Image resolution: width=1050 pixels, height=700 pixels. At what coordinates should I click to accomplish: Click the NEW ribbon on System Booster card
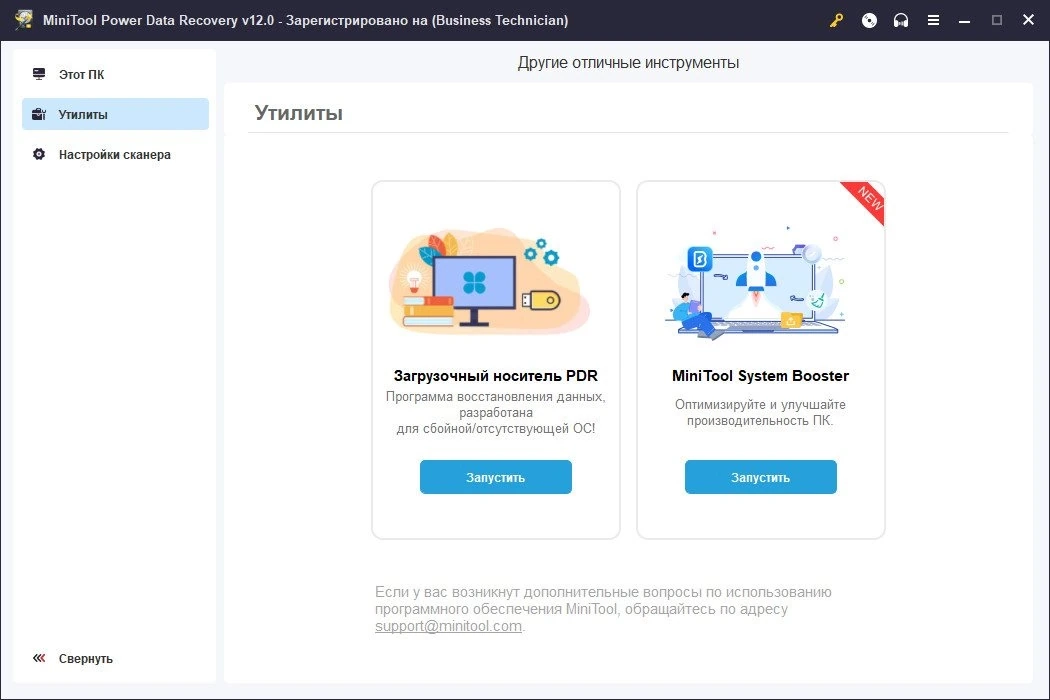tap(867, 200)
